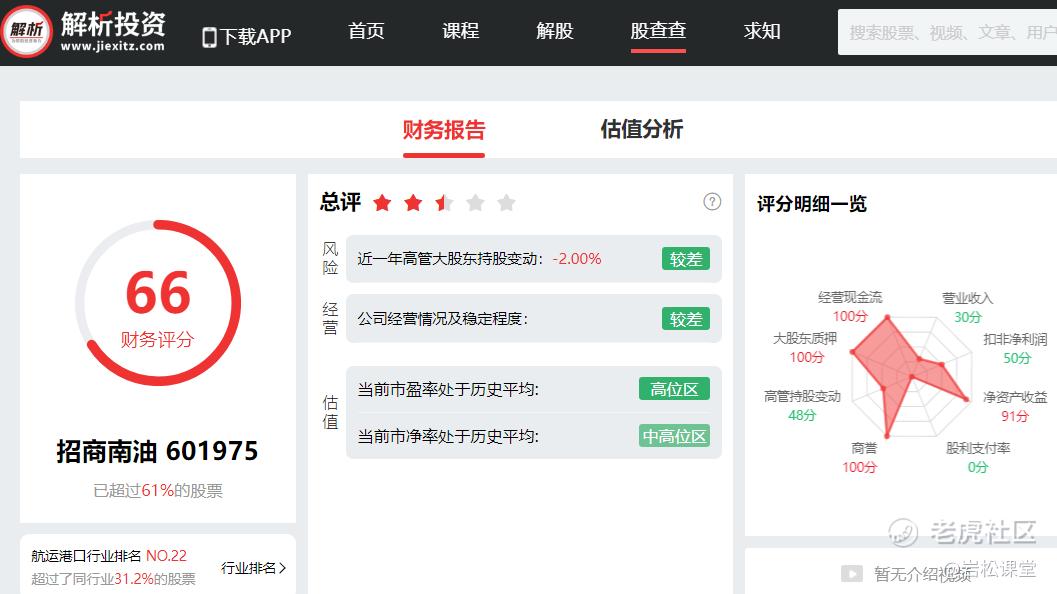Image resolution: width=1057 pixels, height=594 pixels.
Task: Click the fifth gray rating star
Action: (x=506, y=202)
